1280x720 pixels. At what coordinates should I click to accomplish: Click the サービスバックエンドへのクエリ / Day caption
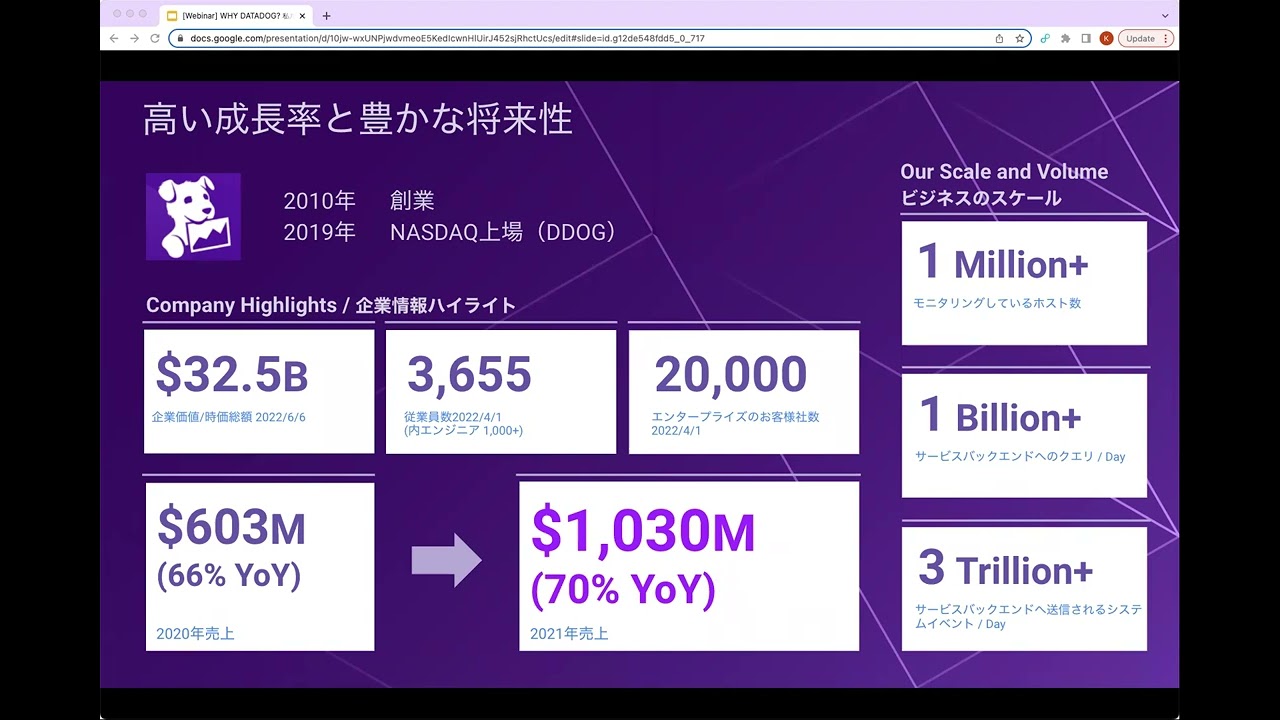1020,456
